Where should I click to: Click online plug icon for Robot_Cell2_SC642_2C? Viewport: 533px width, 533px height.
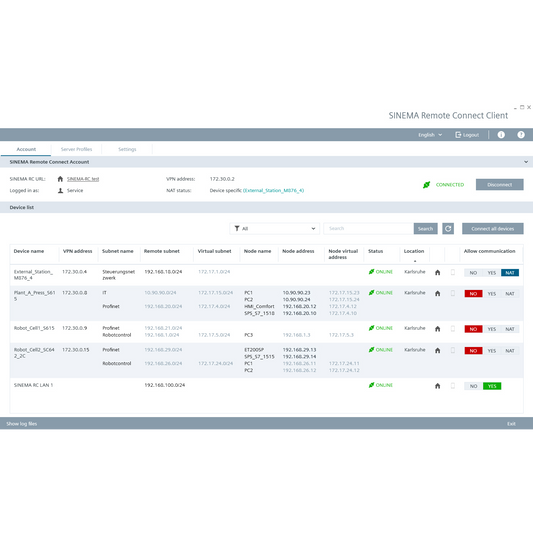click(371, 350)
